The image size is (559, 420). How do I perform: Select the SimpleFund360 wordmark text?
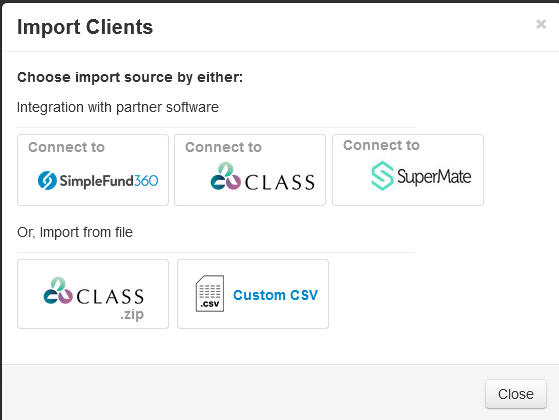[109, 181]
